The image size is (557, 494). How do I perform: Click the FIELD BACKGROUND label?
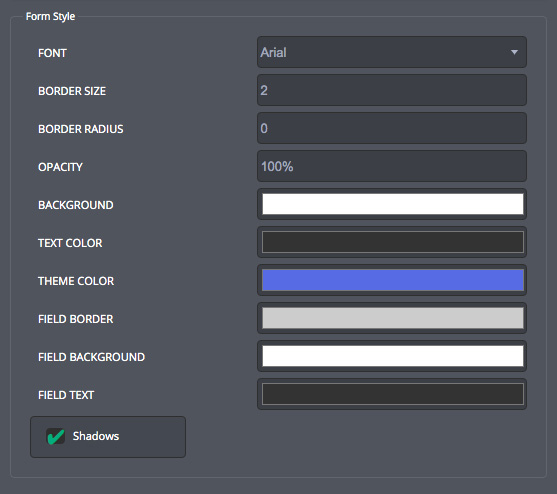(92, 357)
